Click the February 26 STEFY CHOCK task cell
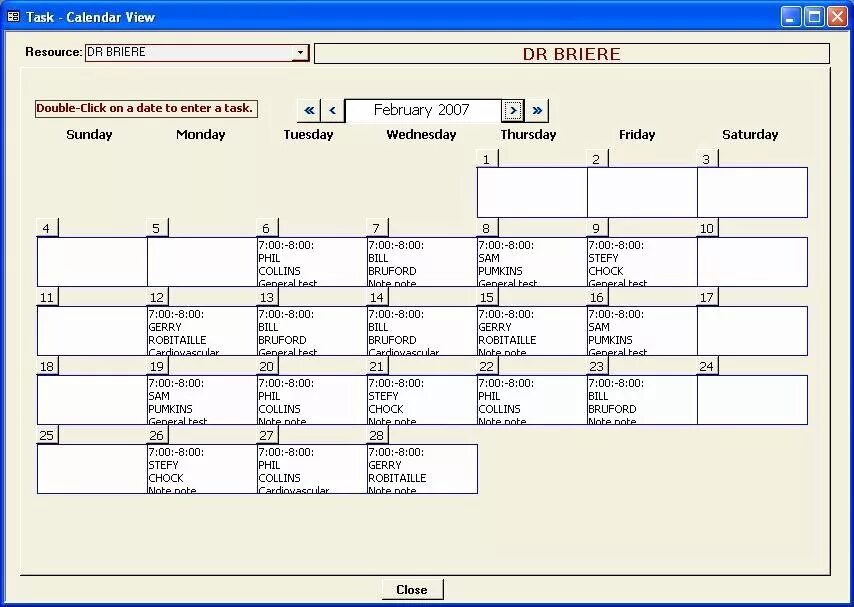The width and height of the screenshot is (854, 607). click(202, 469)
